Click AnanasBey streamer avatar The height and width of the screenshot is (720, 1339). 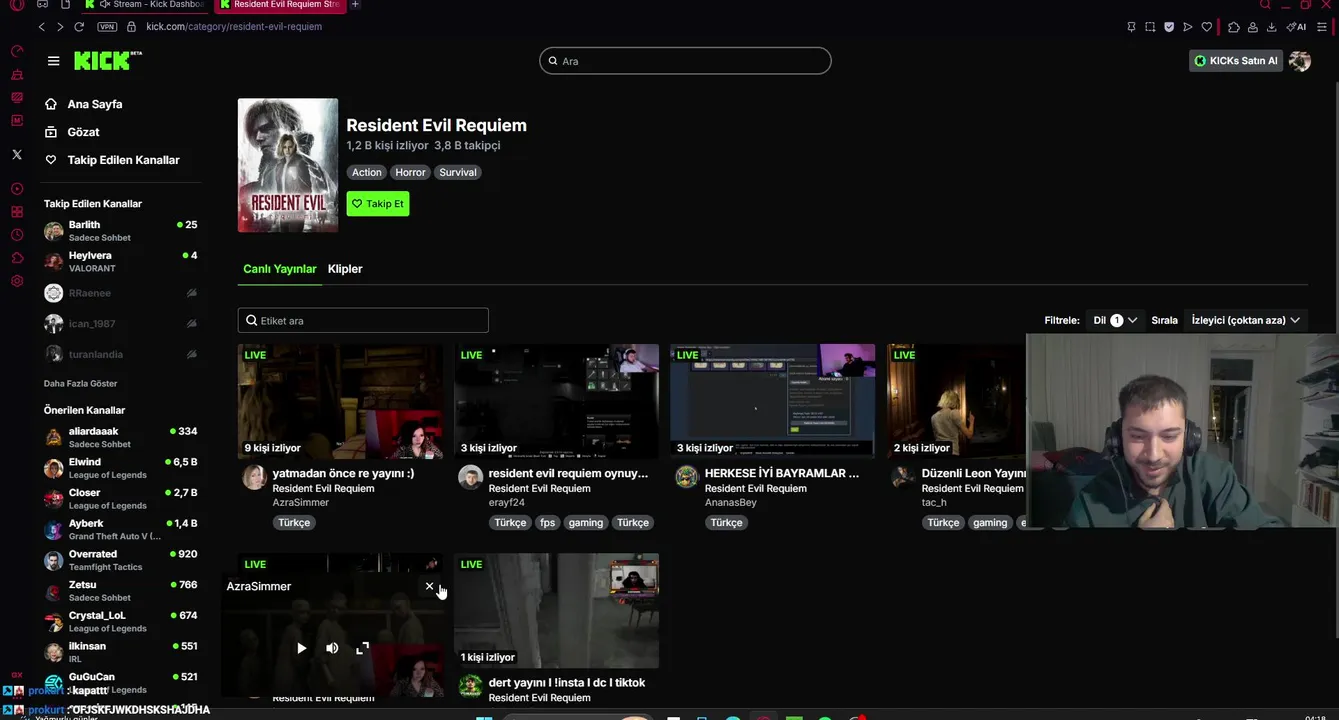[686, 477]
